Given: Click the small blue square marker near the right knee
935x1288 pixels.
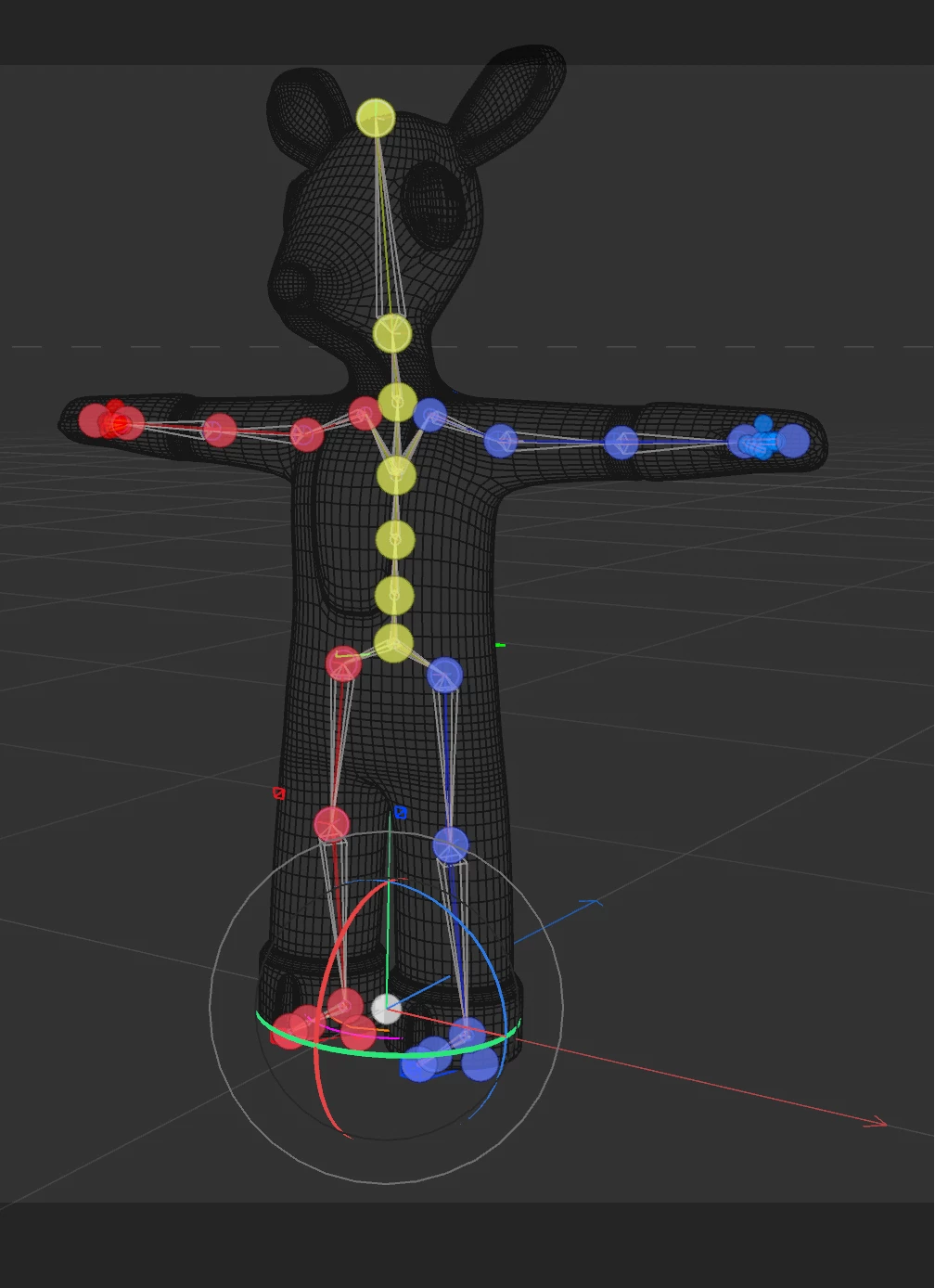Looking at the screenshot, I should (401, 811).
